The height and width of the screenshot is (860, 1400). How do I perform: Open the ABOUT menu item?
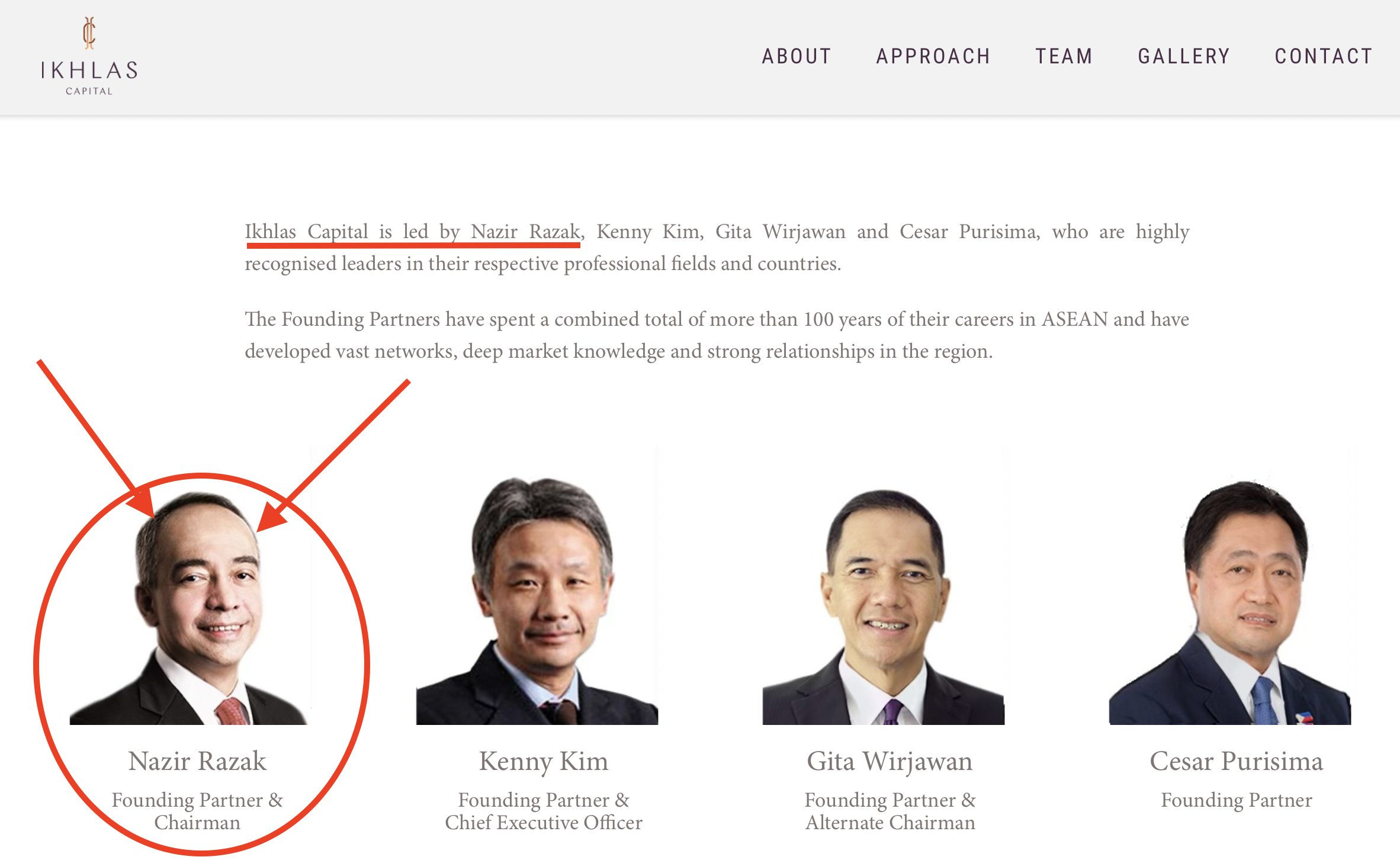(797, 56)
